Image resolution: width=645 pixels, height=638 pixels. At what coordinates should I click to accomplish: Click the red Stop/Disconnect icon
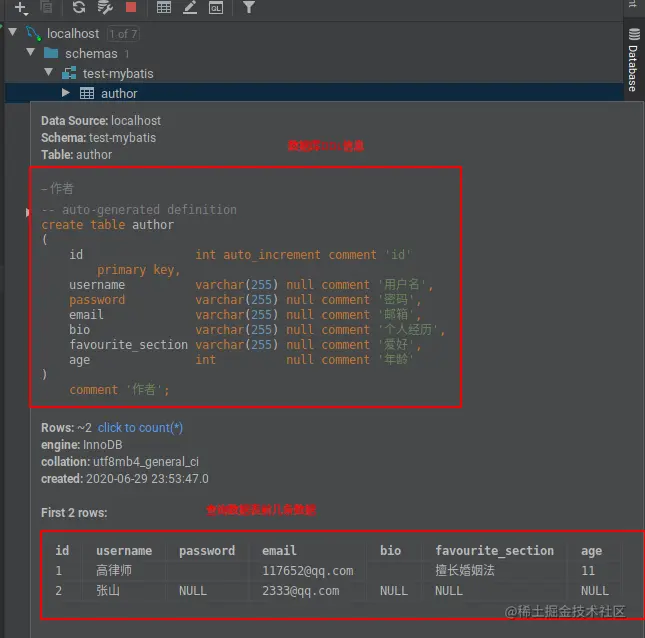pyautogui.click(x=131, y=7)
